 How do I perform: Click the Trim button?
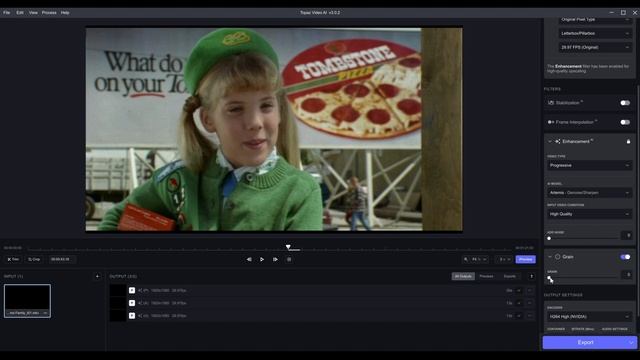click(13, 259)
